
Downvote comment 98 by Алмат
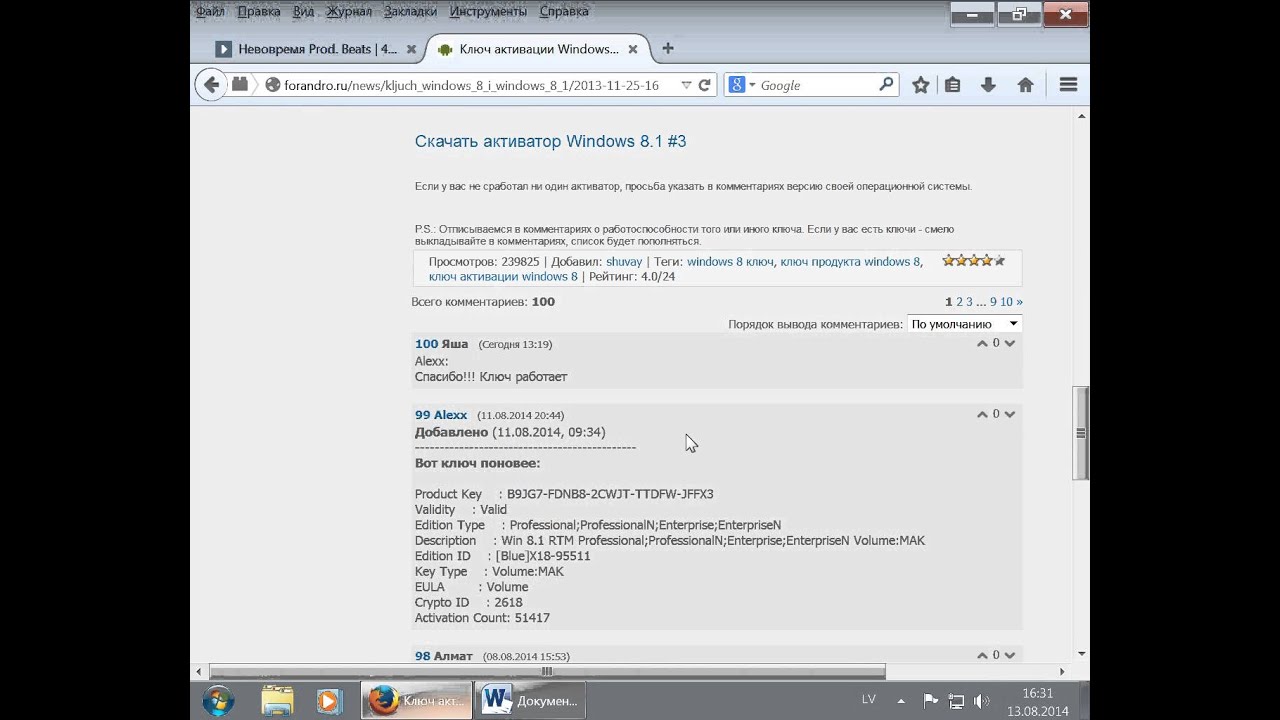pos(1010,655)
